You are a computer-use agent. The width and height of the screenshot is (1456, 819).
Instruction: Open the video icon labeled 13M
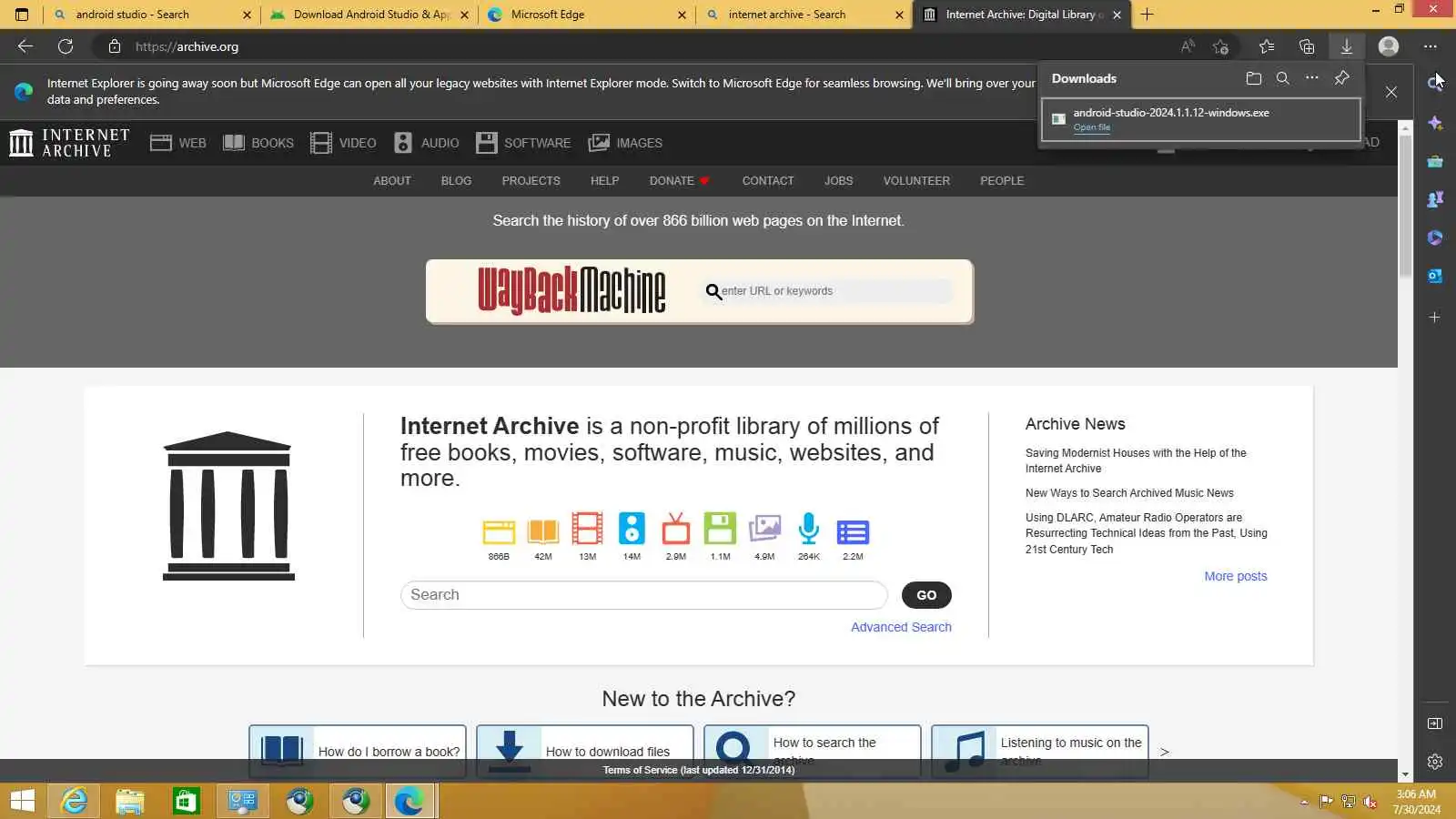click(x=588, y=538)
